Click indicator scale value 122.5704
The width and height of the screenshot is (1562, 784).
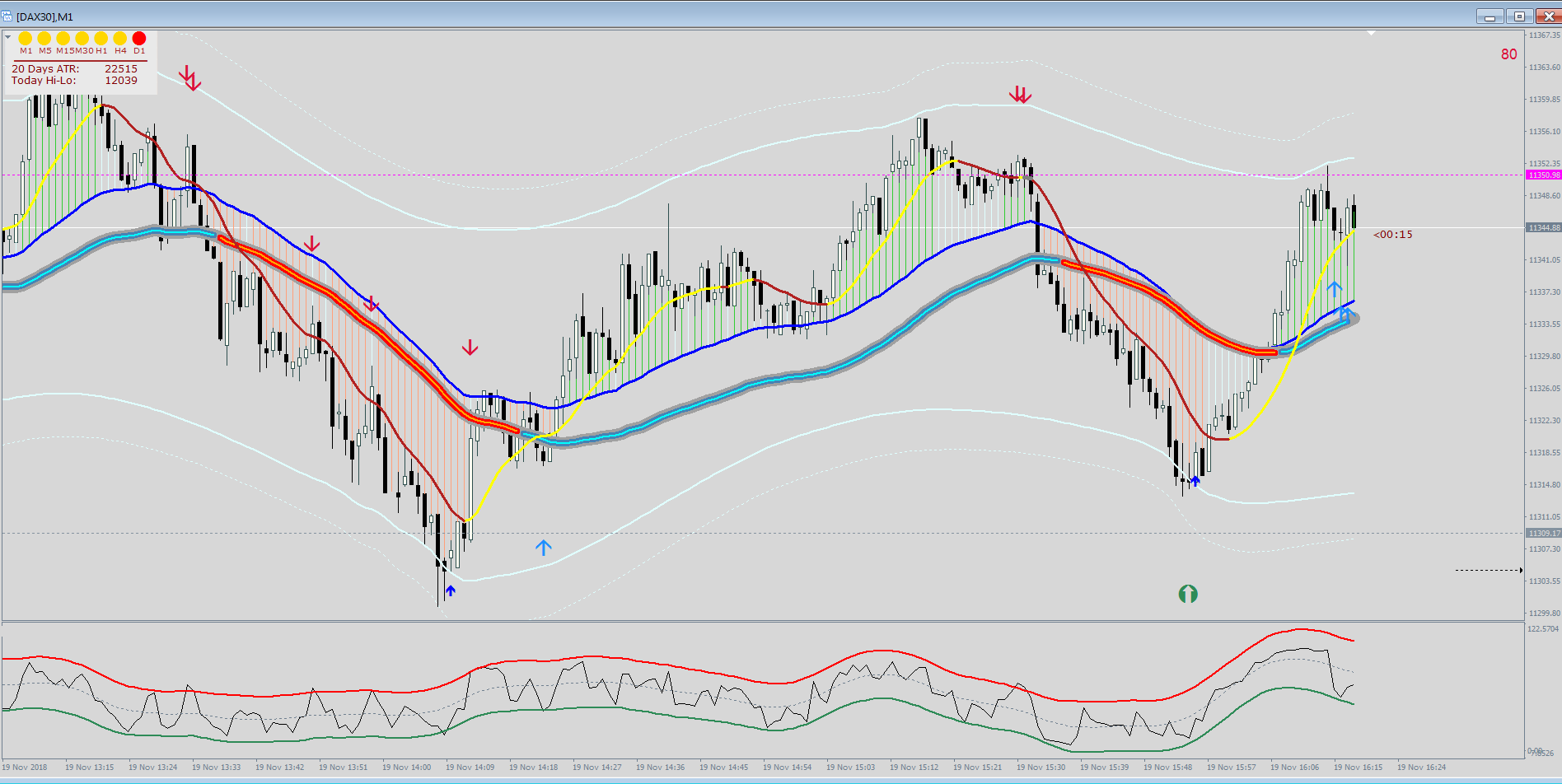point(1544,628)
